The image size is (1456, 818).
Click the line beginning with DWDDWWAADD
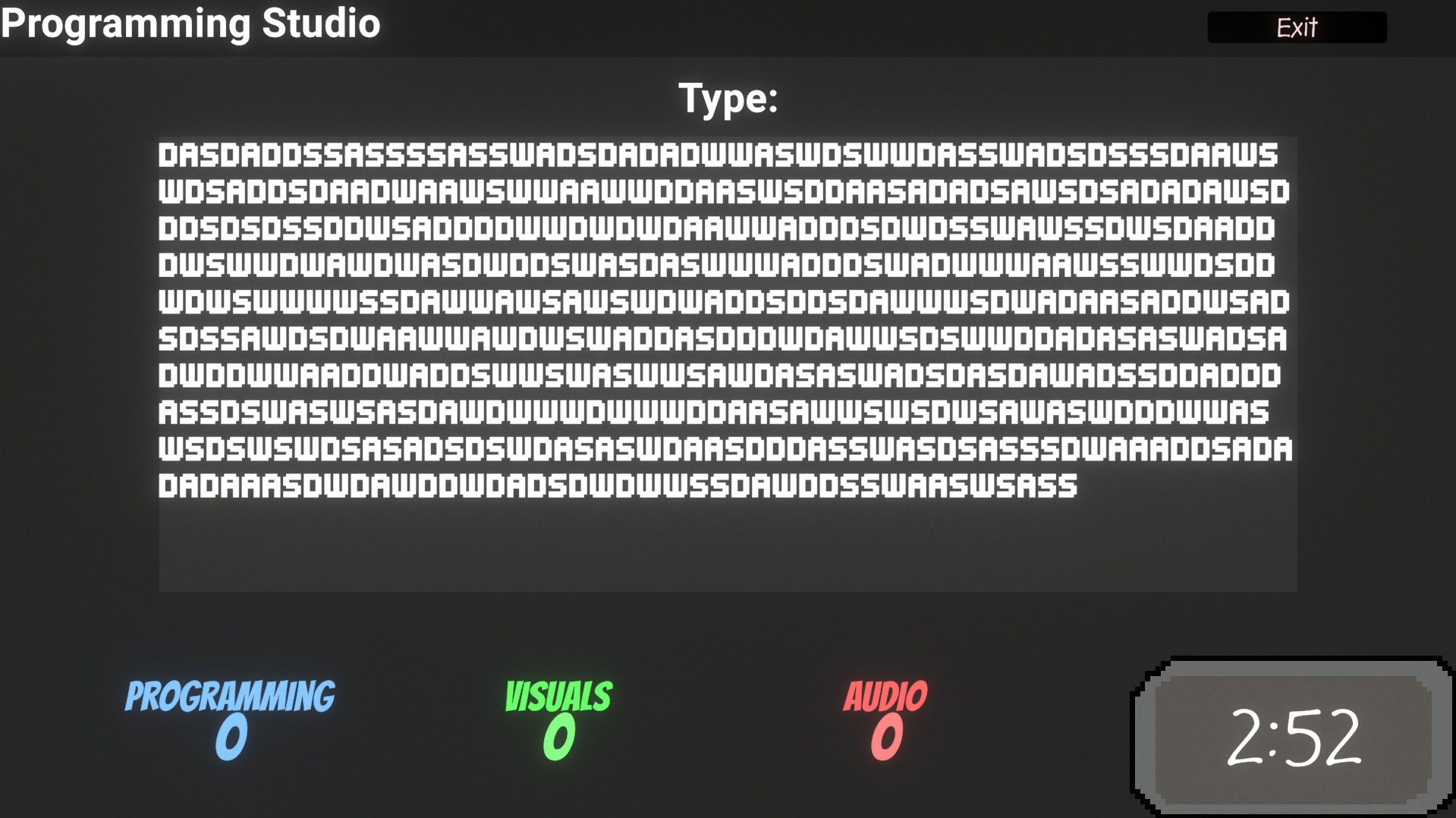[719, 376]
